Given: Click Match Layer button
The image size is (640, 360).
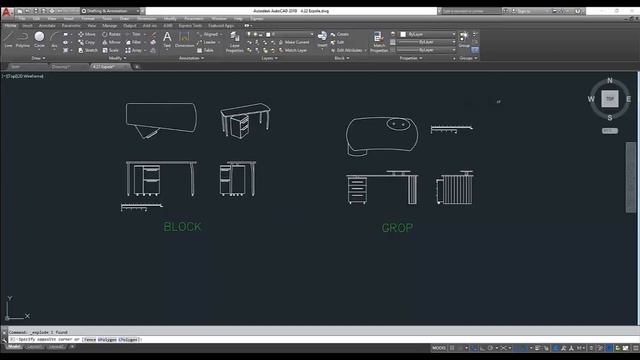Looking at the screenshot, I should [293, 50].
